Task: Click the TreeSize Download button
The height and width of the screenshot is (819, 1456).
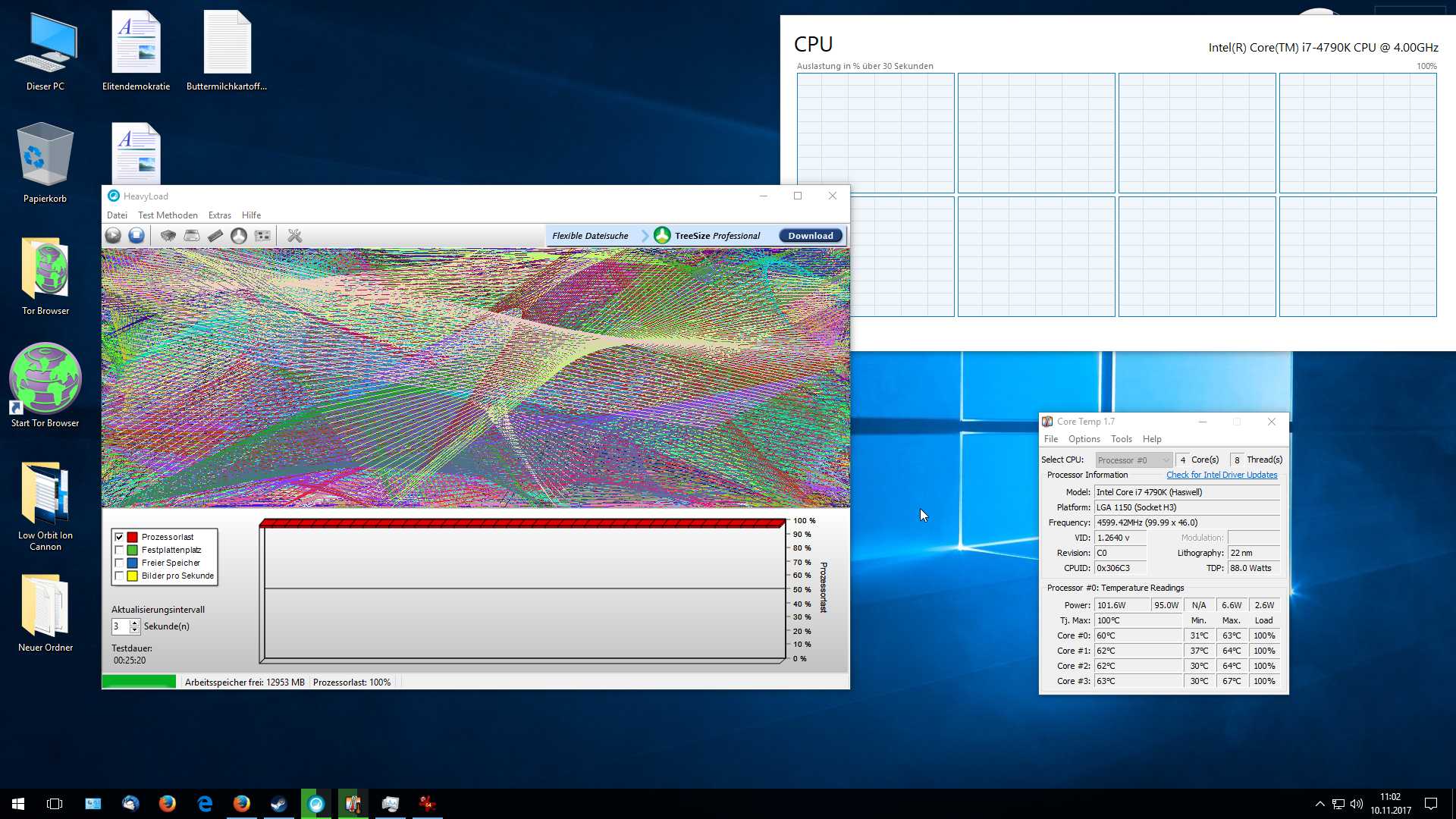Action: [x=810, y=236]
